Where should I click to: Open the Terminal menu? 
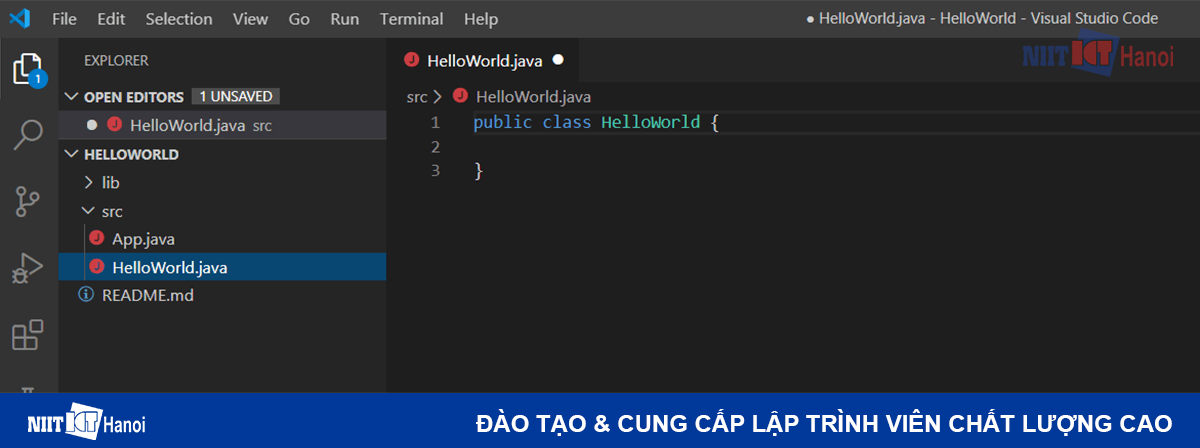pyautogui.click(x=412, y=19)
